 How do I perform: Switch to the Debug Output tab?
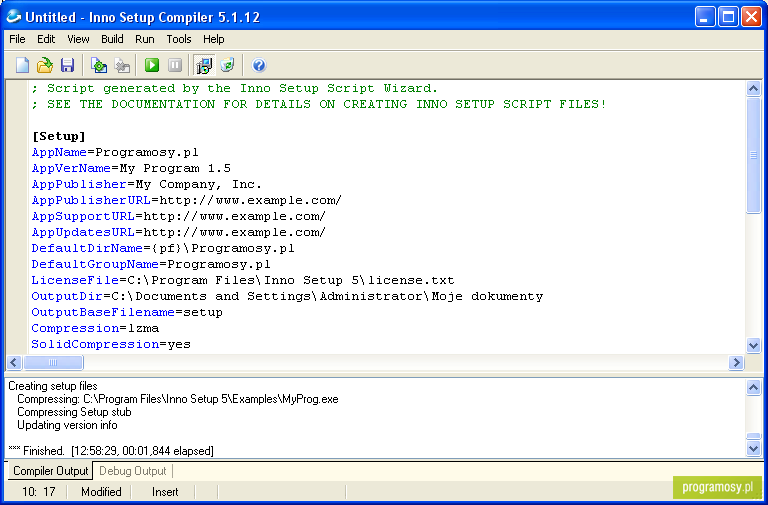[x=133, y=471]
